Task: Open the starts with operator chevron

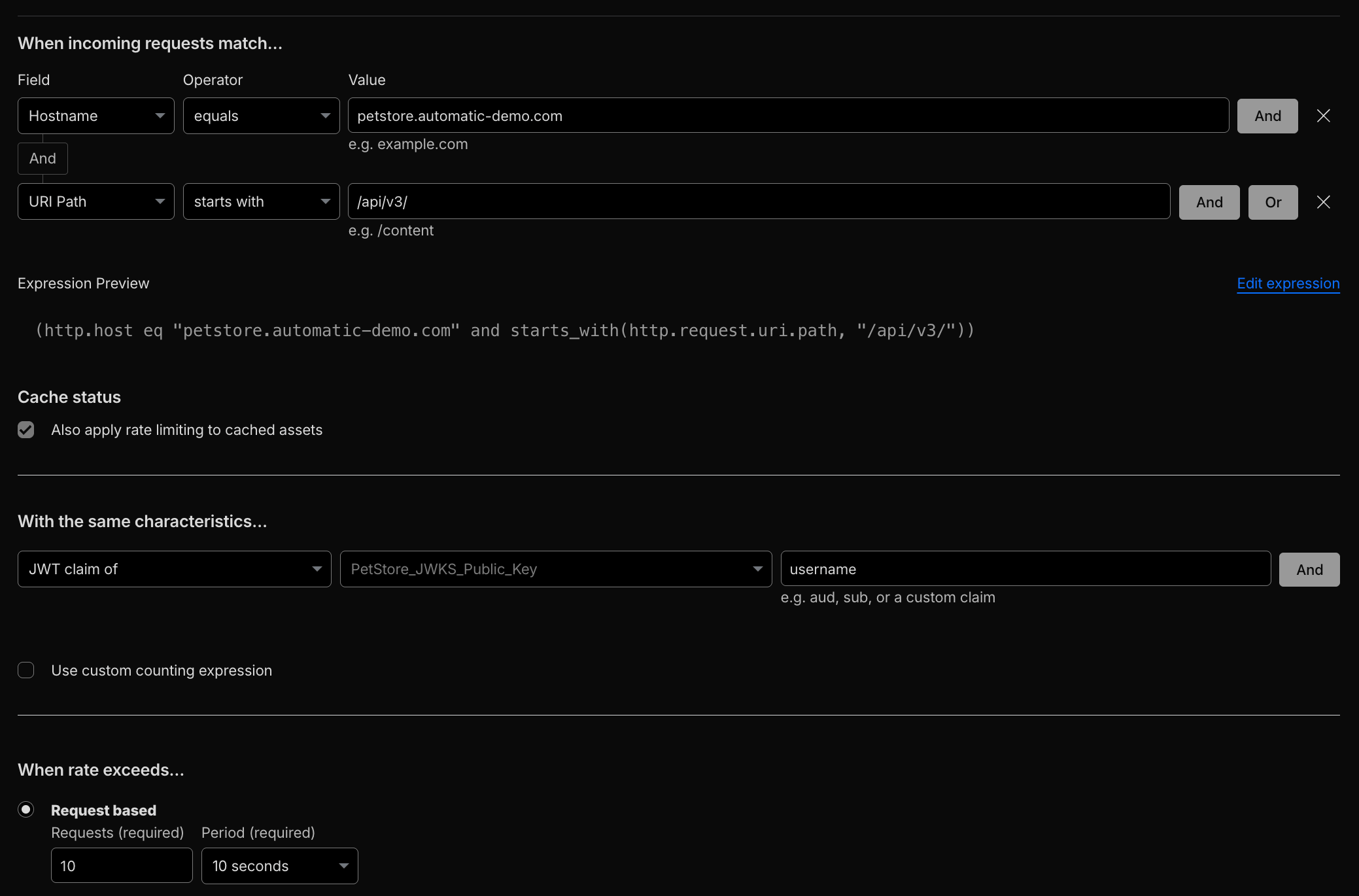Action: [325, 201]
